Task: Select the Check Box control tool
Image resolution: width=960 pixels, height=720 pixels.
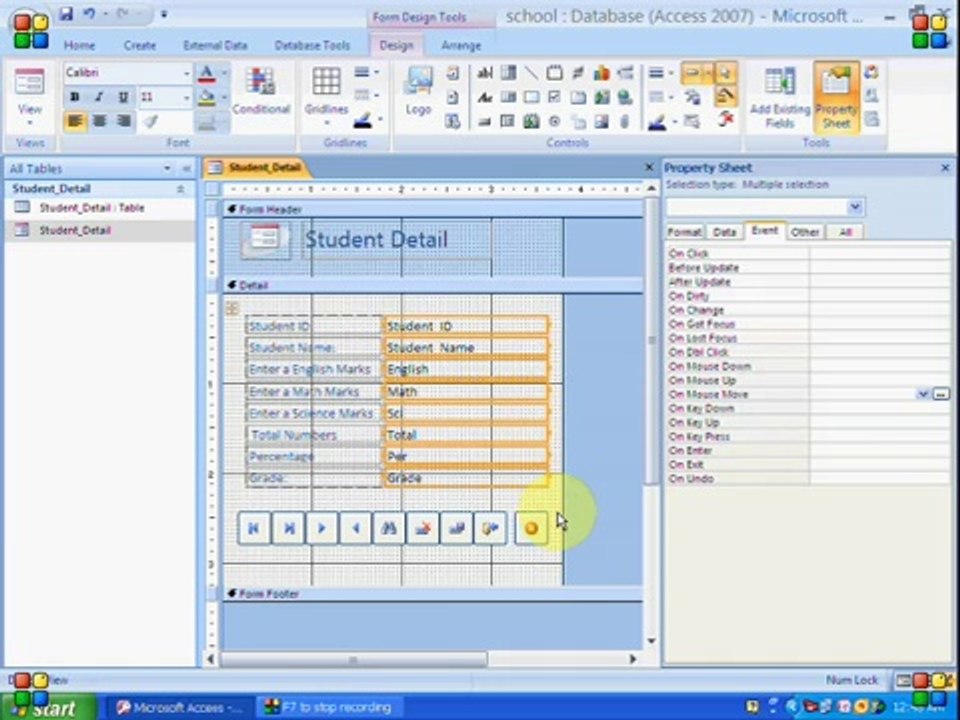Action: tap(555, 97)
